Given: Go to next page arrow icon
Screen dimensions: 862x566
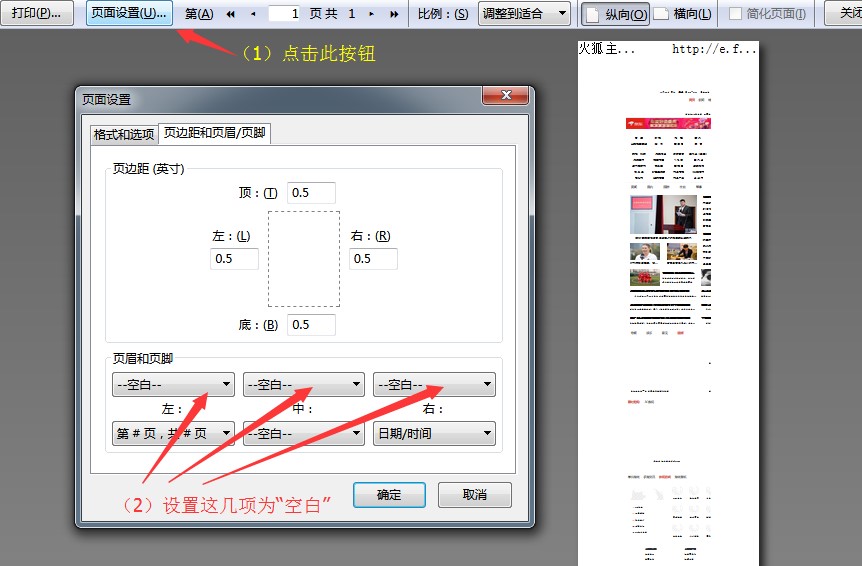Looking at the screenshot, I should tap(372, 14).
